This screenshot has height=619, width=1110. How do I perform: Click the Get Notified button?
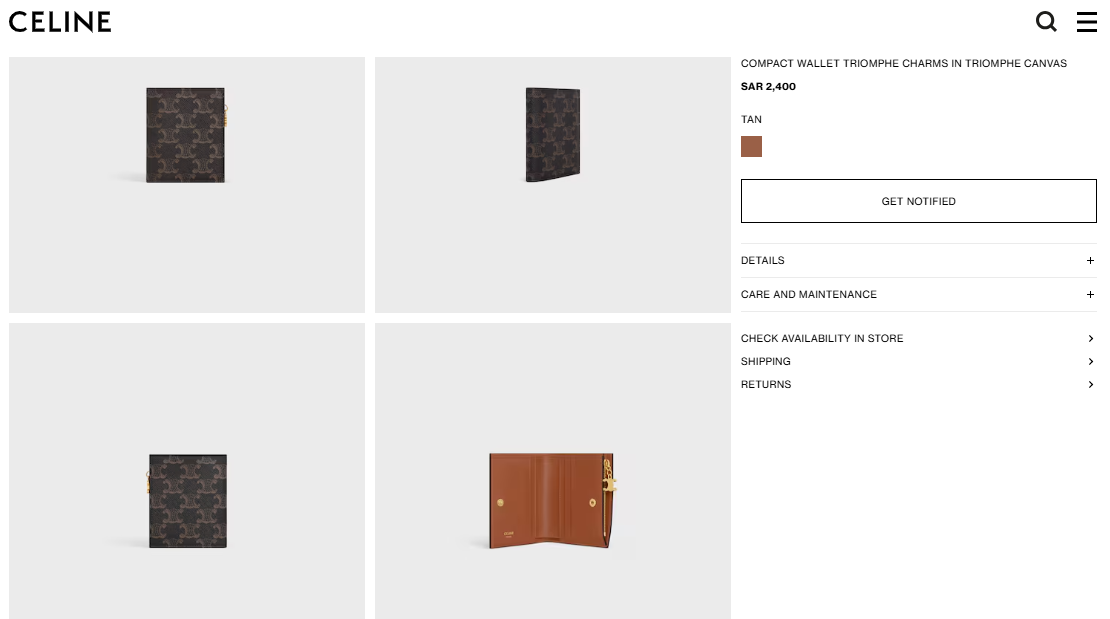[x=918, y=201]
